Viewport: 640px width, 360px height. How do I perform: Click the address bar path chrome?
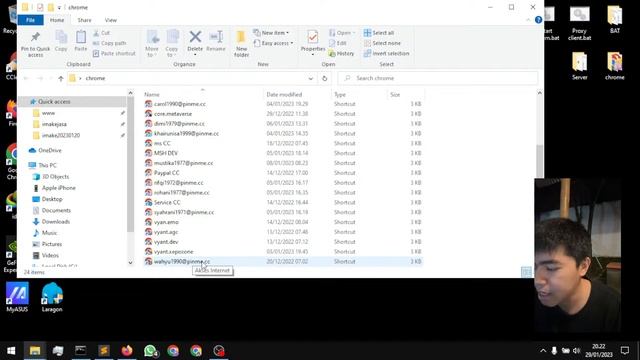96,78
